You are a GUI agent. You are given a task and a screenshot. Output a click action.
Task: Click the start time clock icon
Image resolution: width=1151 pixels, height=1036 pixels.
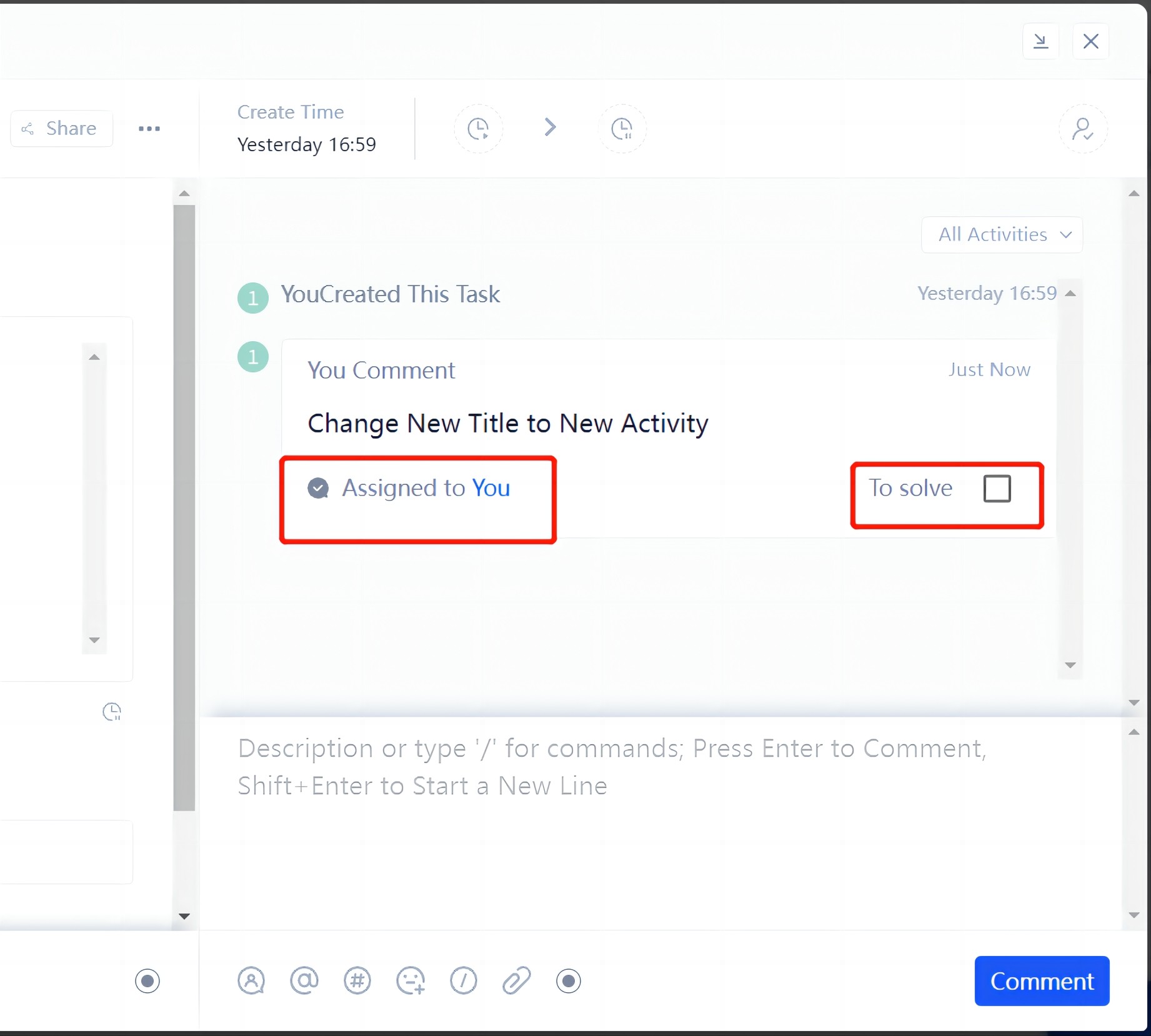(x=478, y=129)
